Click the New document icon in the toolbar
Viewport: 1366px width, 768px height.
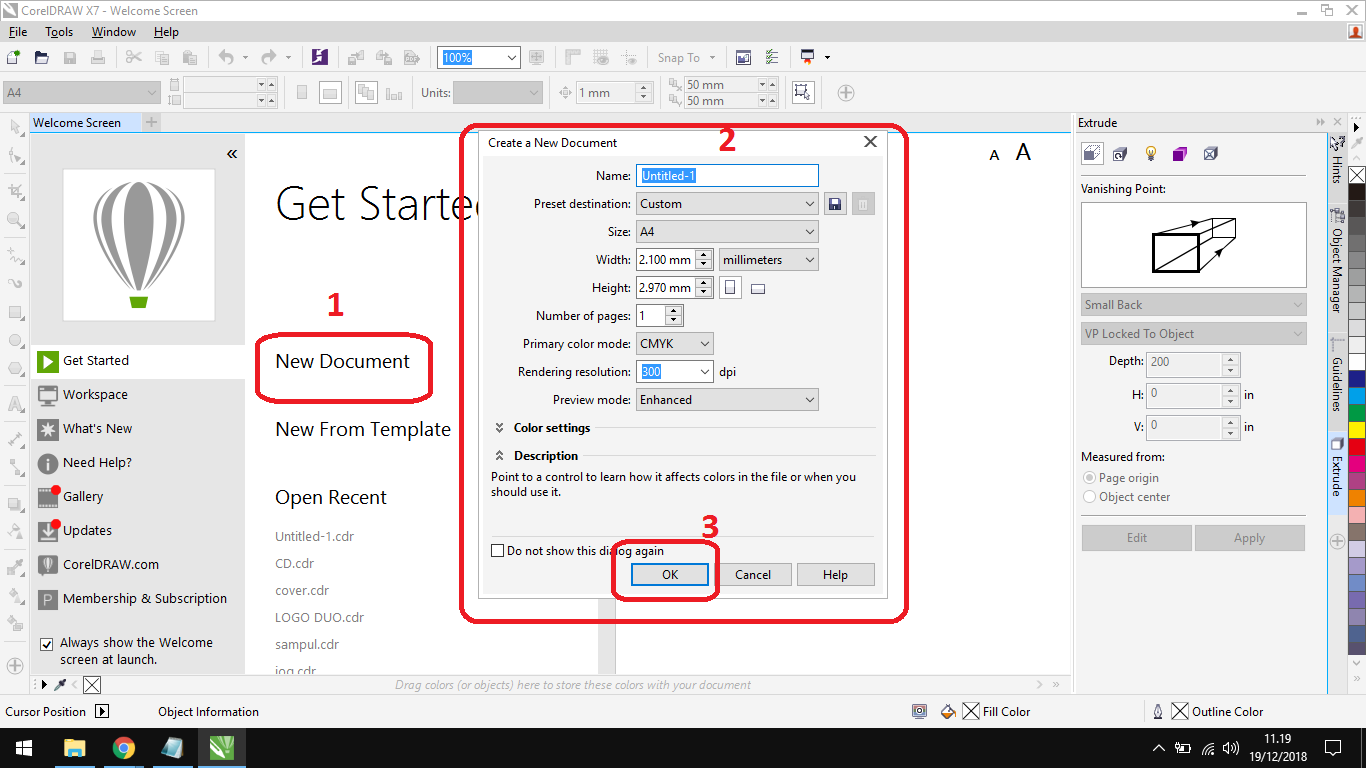point(14,58)
